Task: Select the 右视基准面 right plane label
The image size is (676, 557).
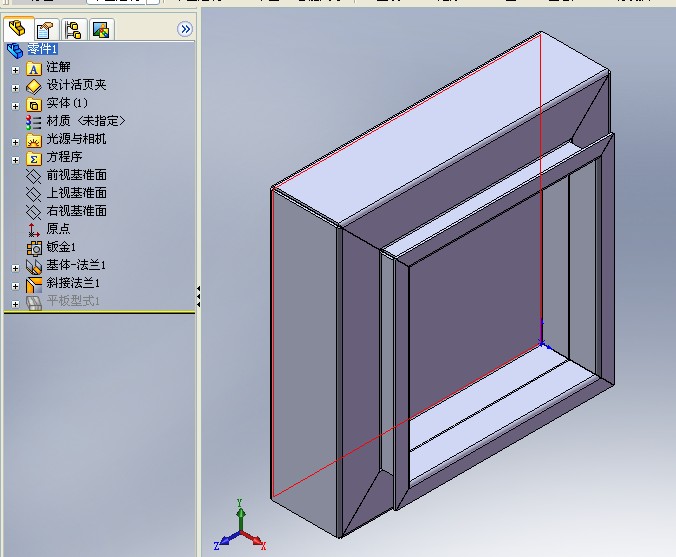Action: coord(76,211)
